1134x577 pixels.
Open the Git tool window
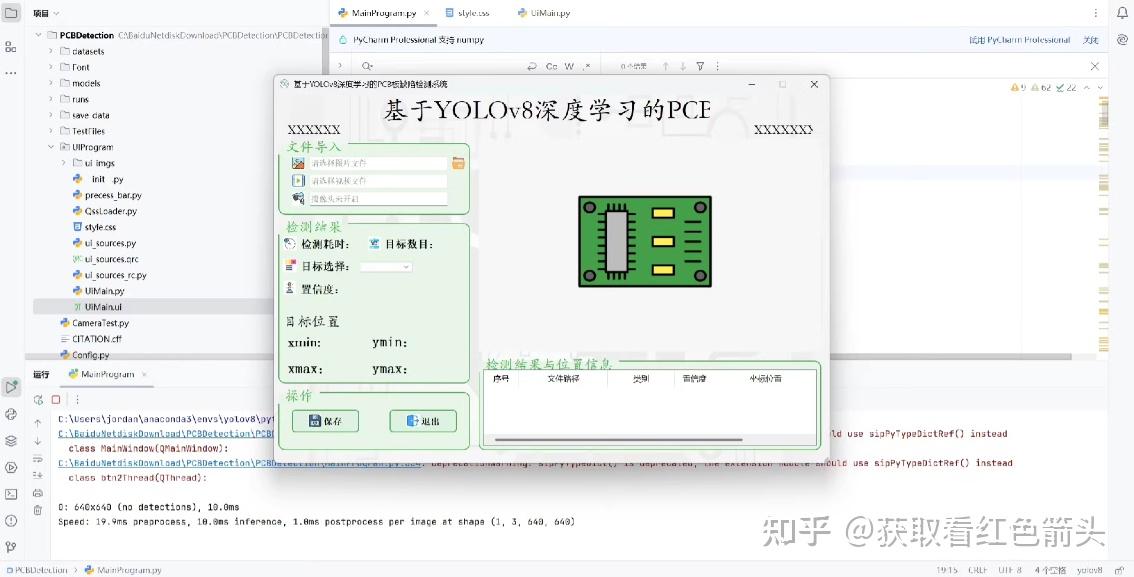coord(12,546)
